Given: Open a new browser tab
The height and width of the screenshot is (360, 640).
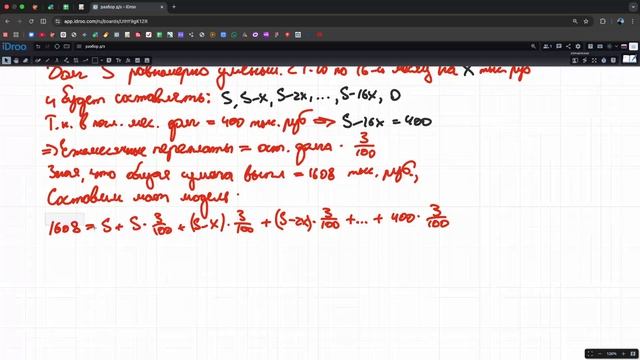Looking at the screenshot, I should click(174, 7).
